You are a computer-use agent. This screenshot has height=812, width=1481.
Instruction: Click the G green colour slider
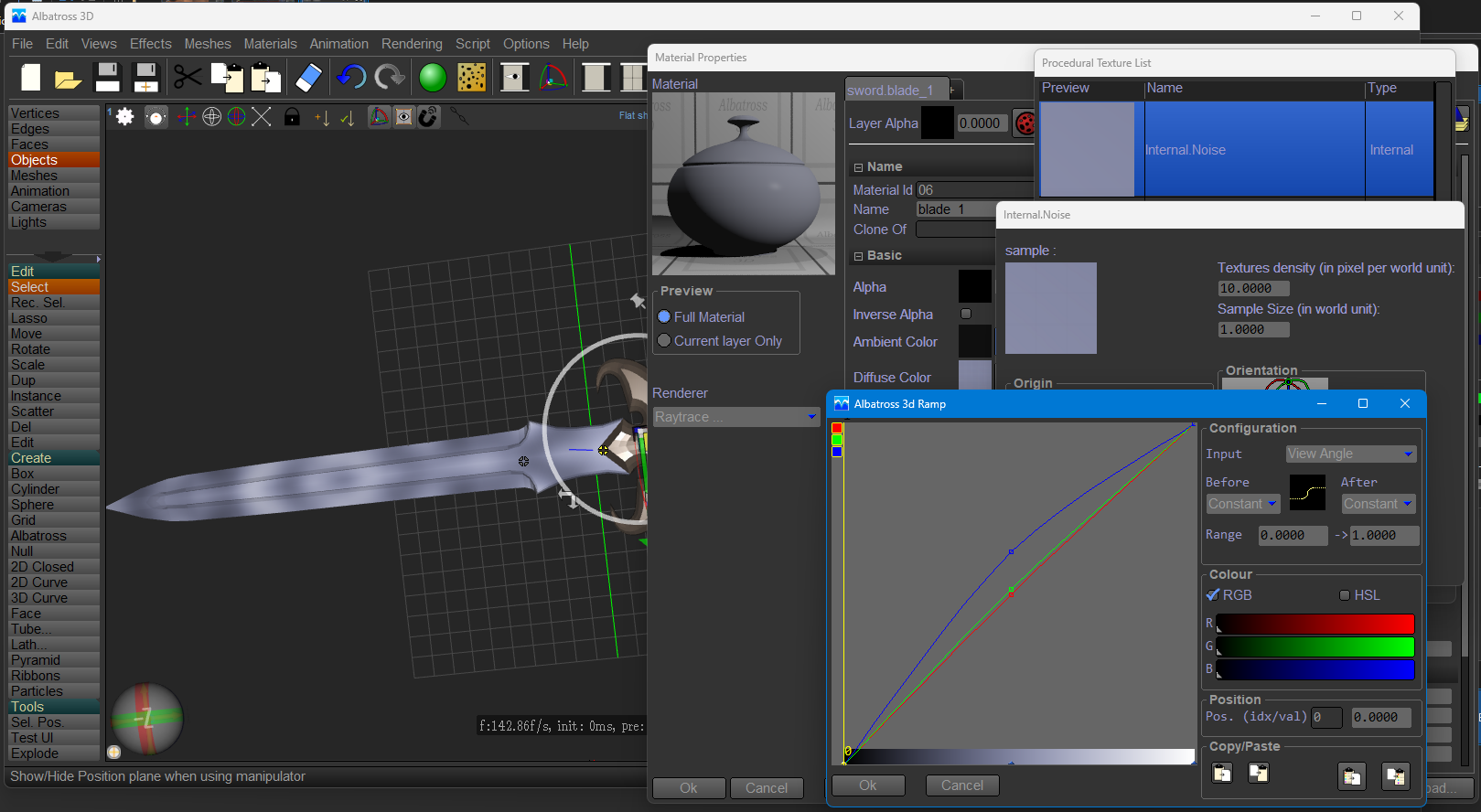point(1315,646)
